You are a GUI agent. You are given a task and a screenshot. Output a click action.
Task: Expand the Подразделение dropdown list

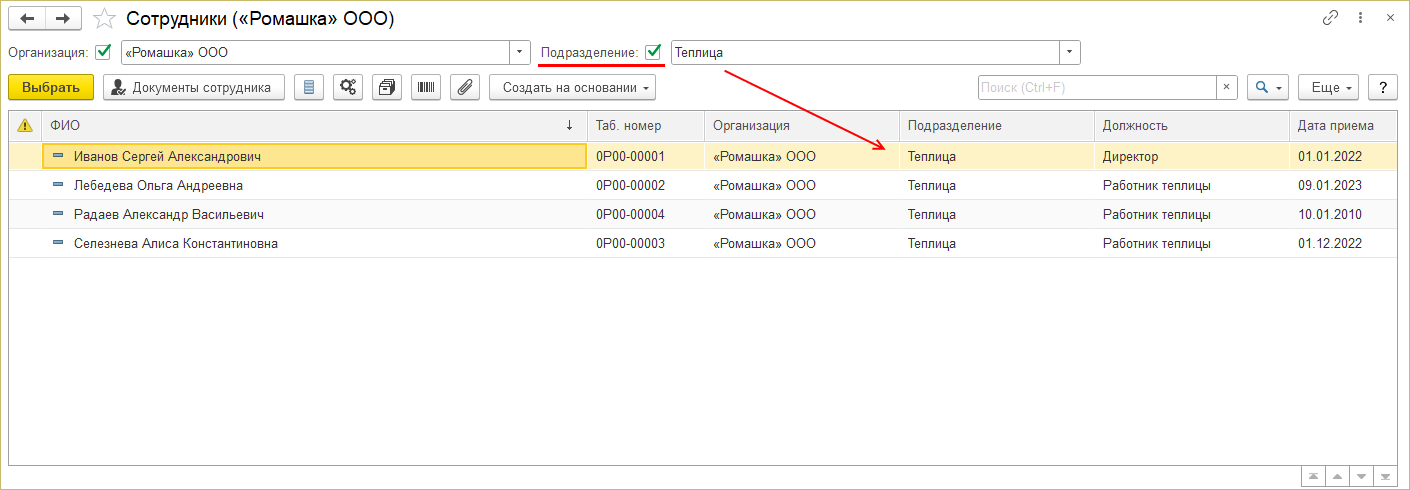point(1070,52)
